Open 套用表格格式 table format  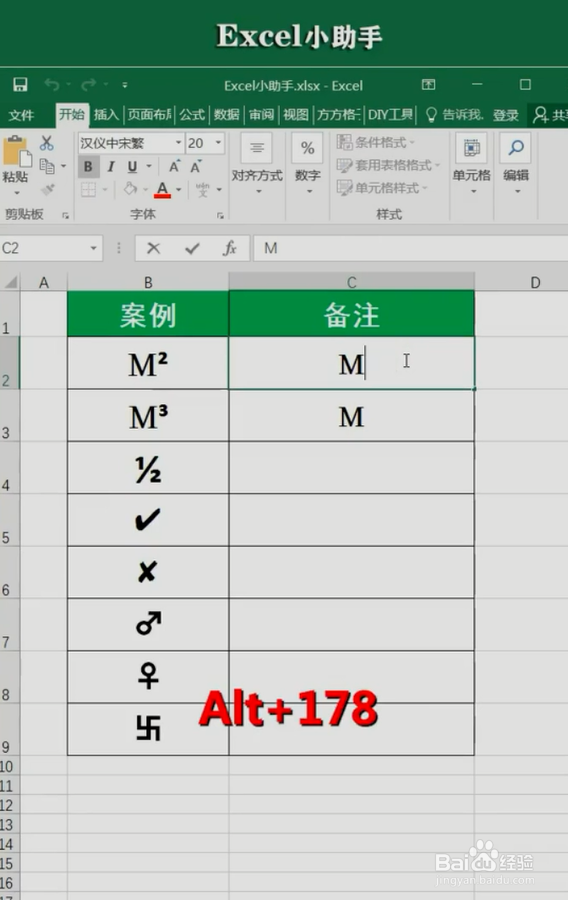388,165
